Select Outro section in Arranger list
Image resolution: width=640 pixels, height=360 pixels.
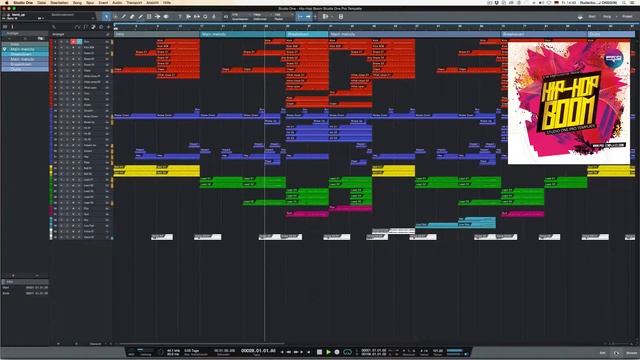tap(25, 69)
